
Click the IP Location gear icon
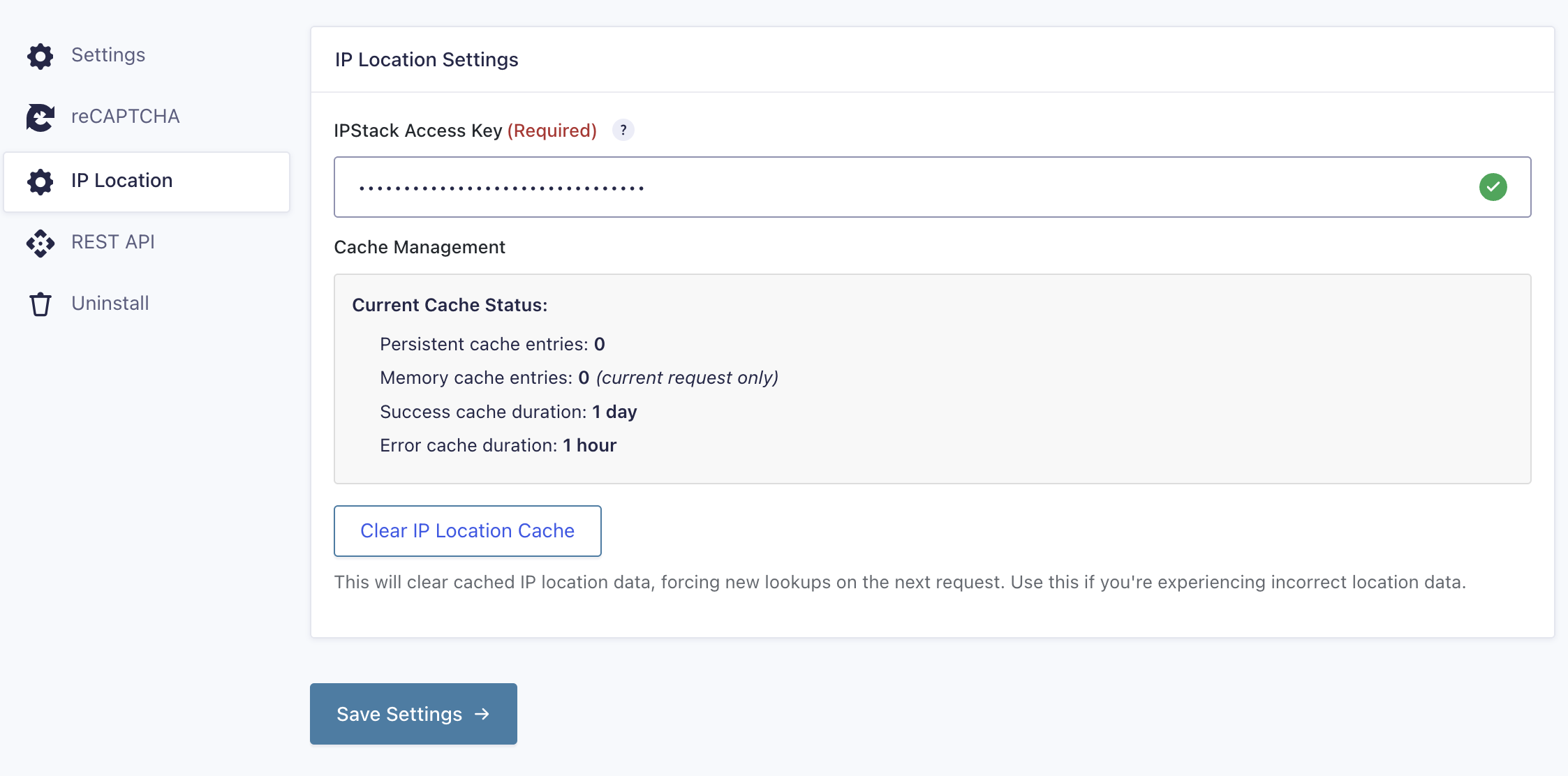pyautogui.click(x=40, y=181)
